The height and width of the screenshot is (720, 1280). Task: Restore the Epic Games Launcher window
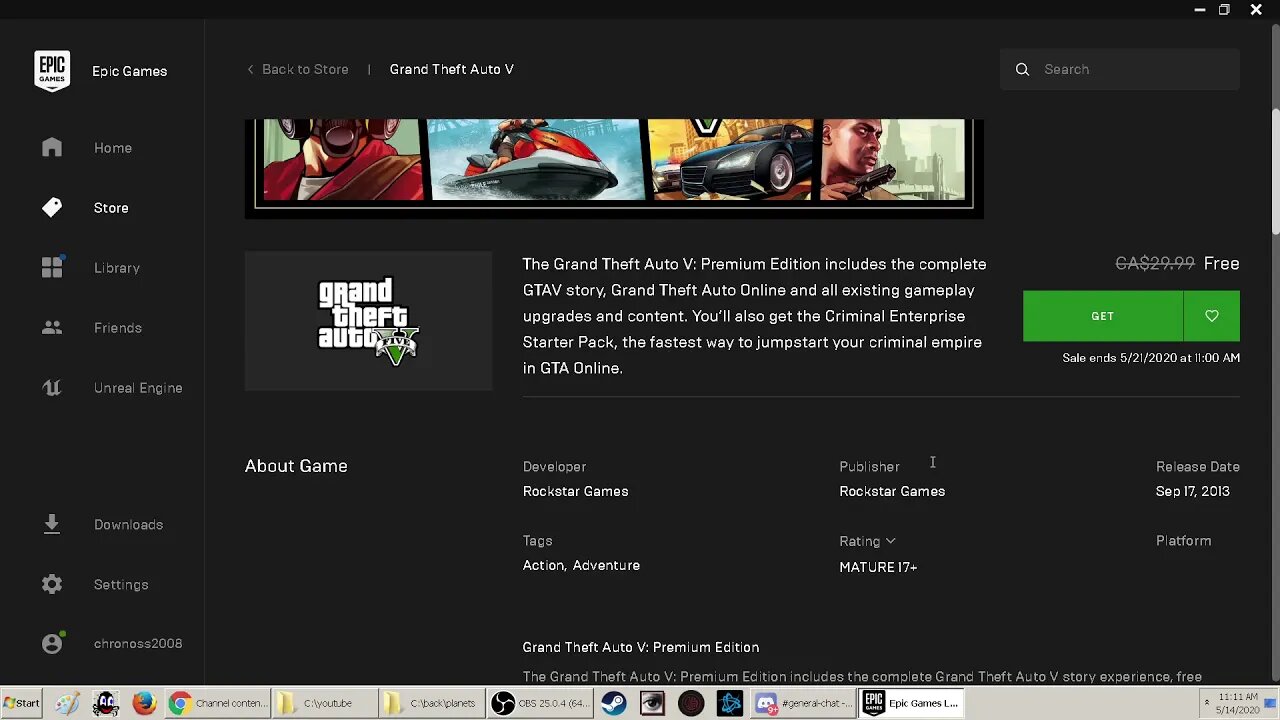pos(1224,10)
